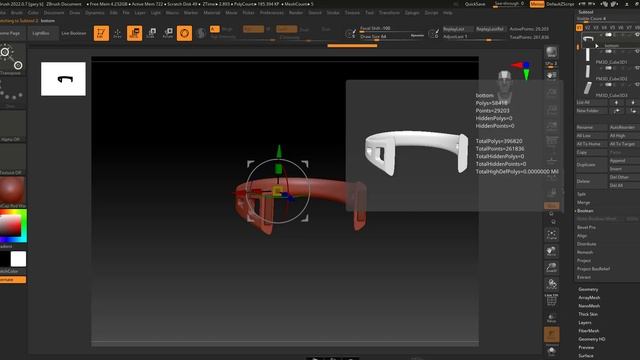Click the Duplicate subtool button
The height and width of the screenshot is (360, 640).
[x=591, y=164]
